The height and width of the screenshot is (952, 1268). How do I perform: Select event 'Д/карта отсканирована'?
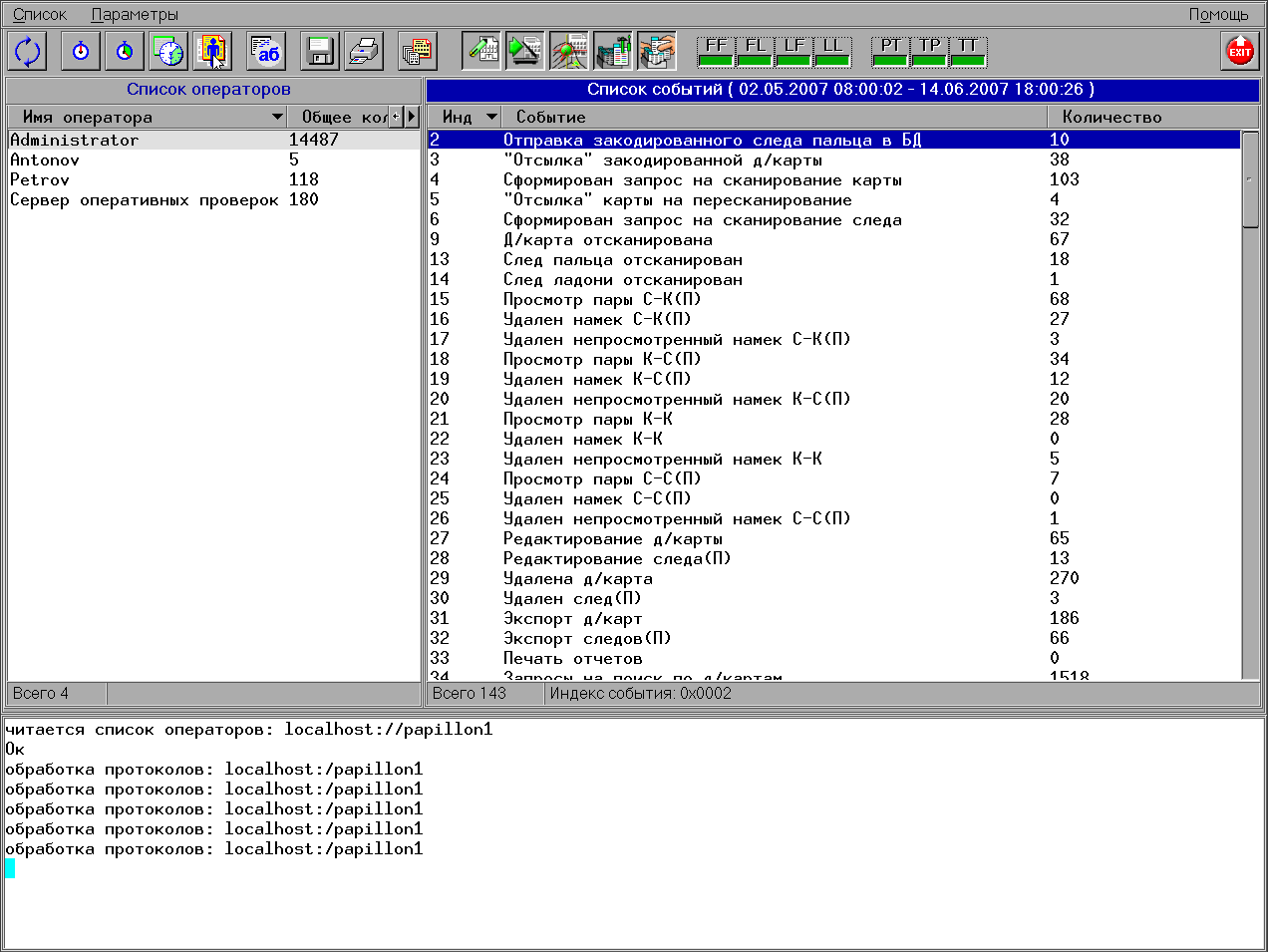[x=834, y=239]
